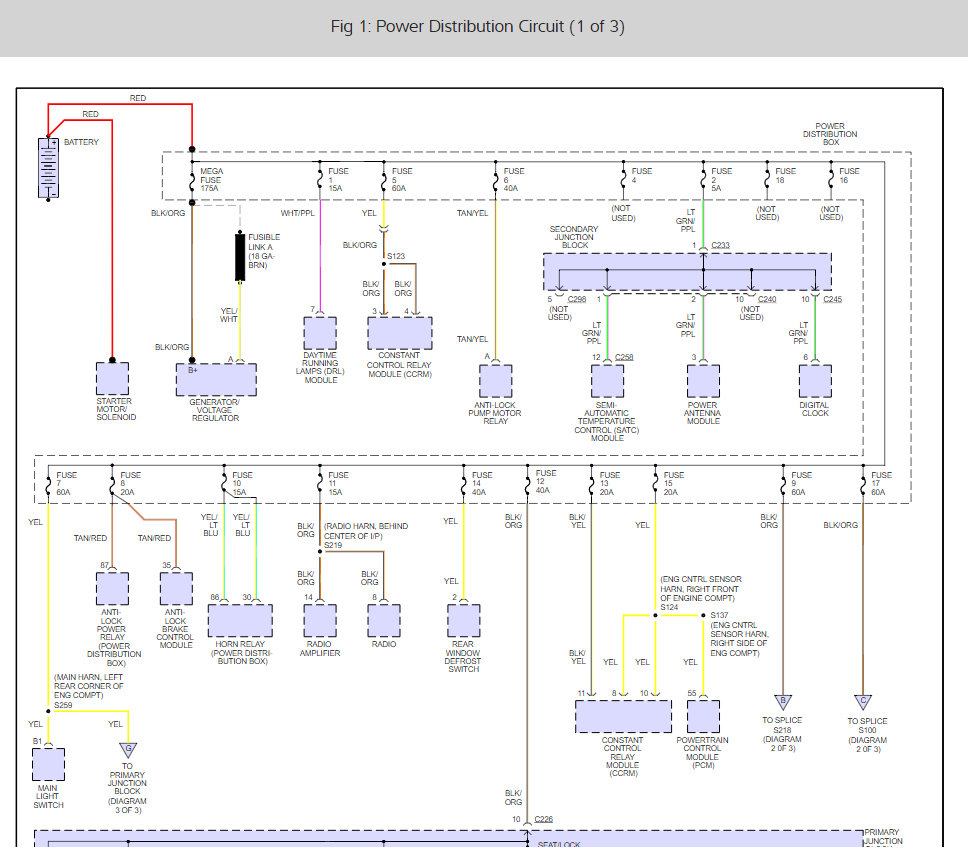Screen dimensions: 968x860
Task: Click triangle connector G to Primary Junction Block
Action: 128,749
